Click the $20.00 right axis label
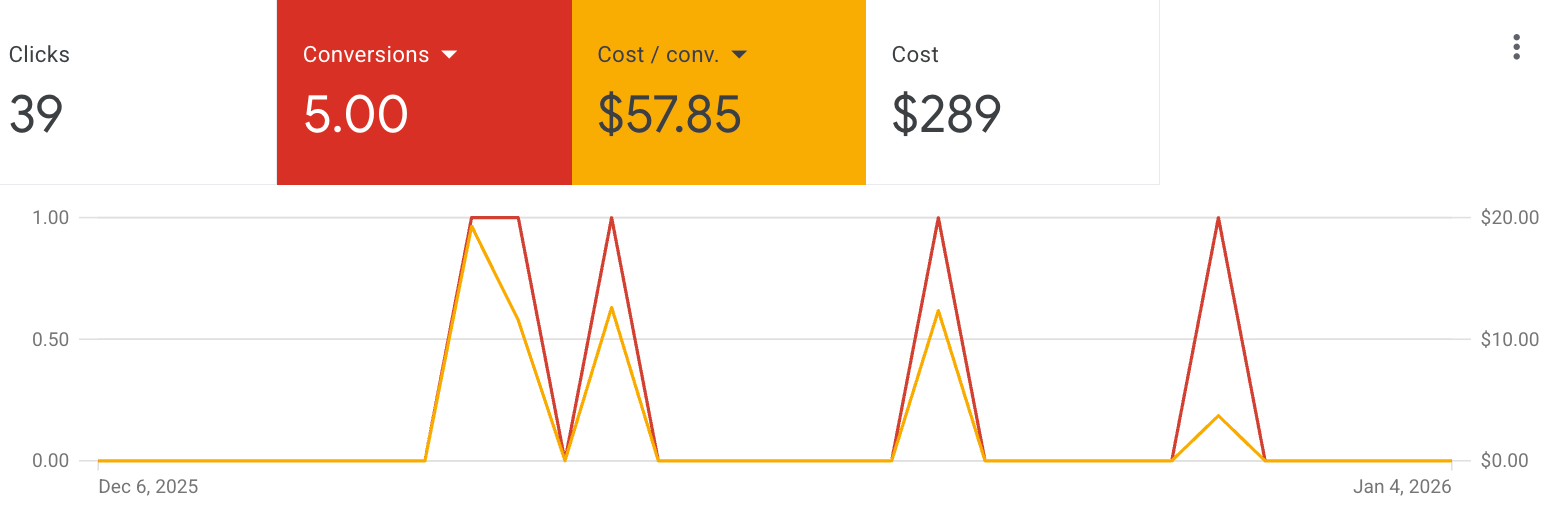This screenshot has height=522, width=1558. (1509, 217)
